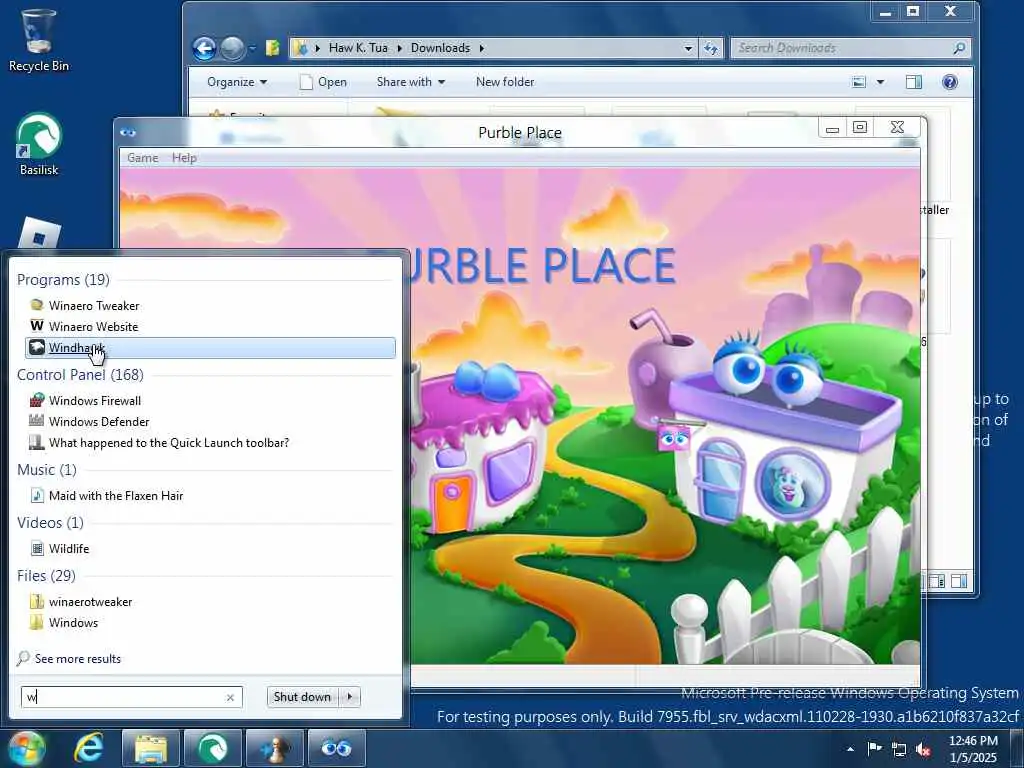Click the Purble Place title bar icon

(x=128, y=133)
